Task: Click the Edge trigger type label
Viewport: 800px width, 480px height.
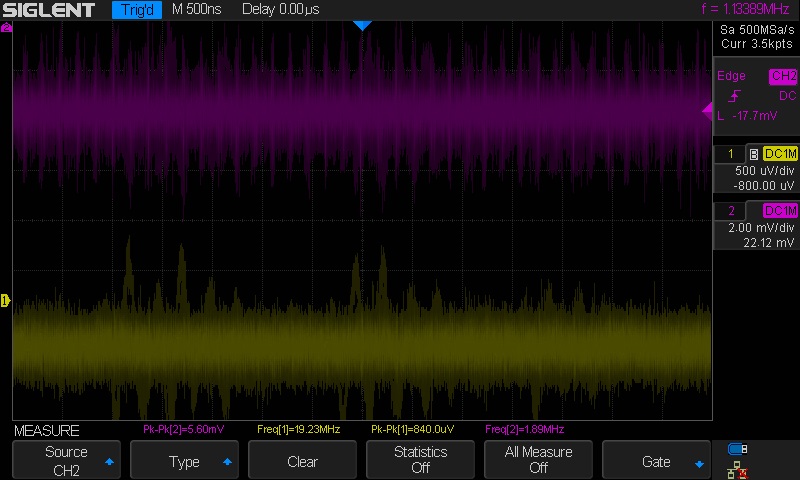Action: [731, 75]
